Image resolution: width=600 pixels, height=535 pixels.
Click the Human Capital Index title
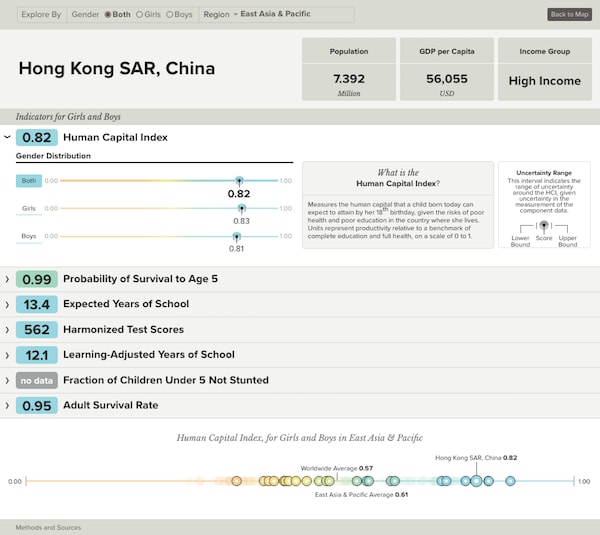pos(115,137)
